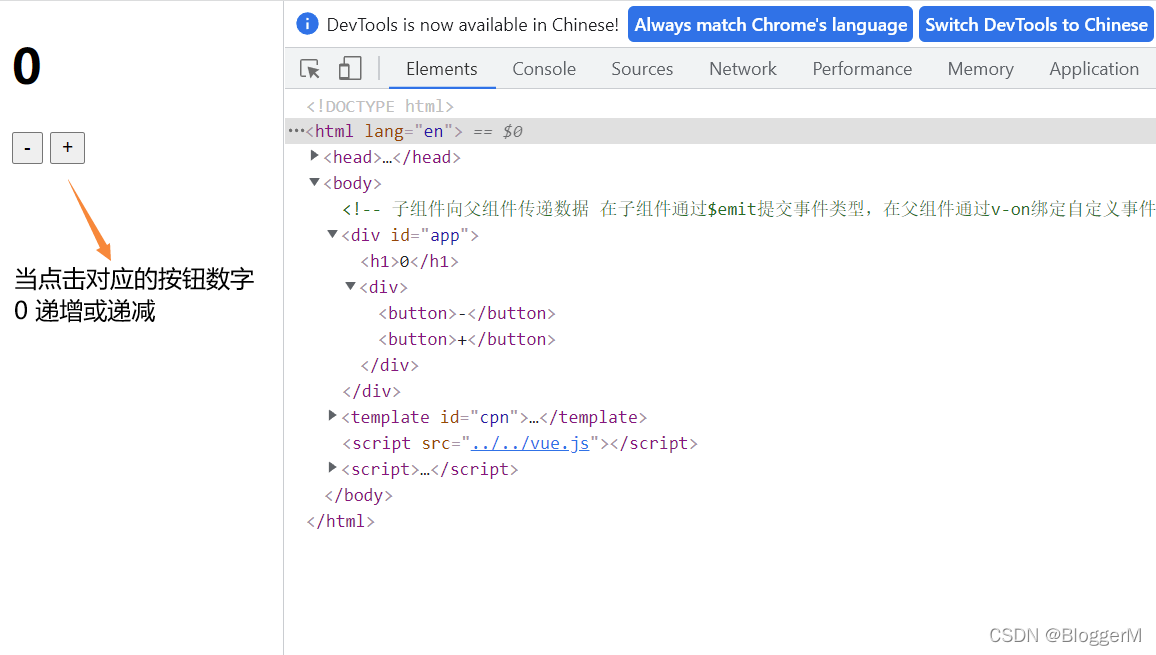Go to the Network tab
The height and width of the screenshot is (655, 1156).
point(742,69)
